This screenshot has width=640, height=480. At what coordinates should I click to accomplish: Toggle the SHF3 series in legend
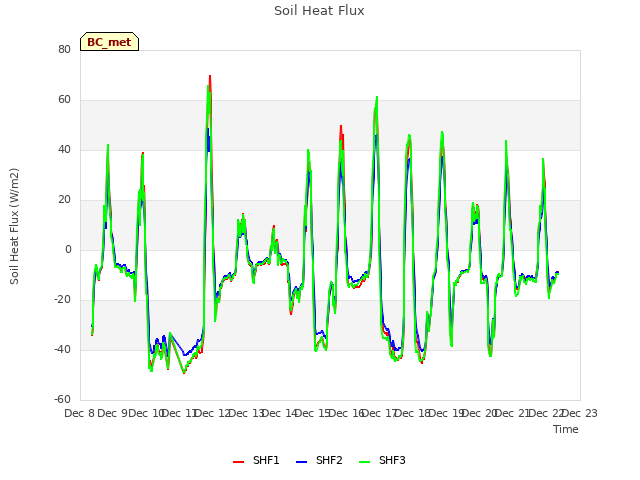pos(382,460)
